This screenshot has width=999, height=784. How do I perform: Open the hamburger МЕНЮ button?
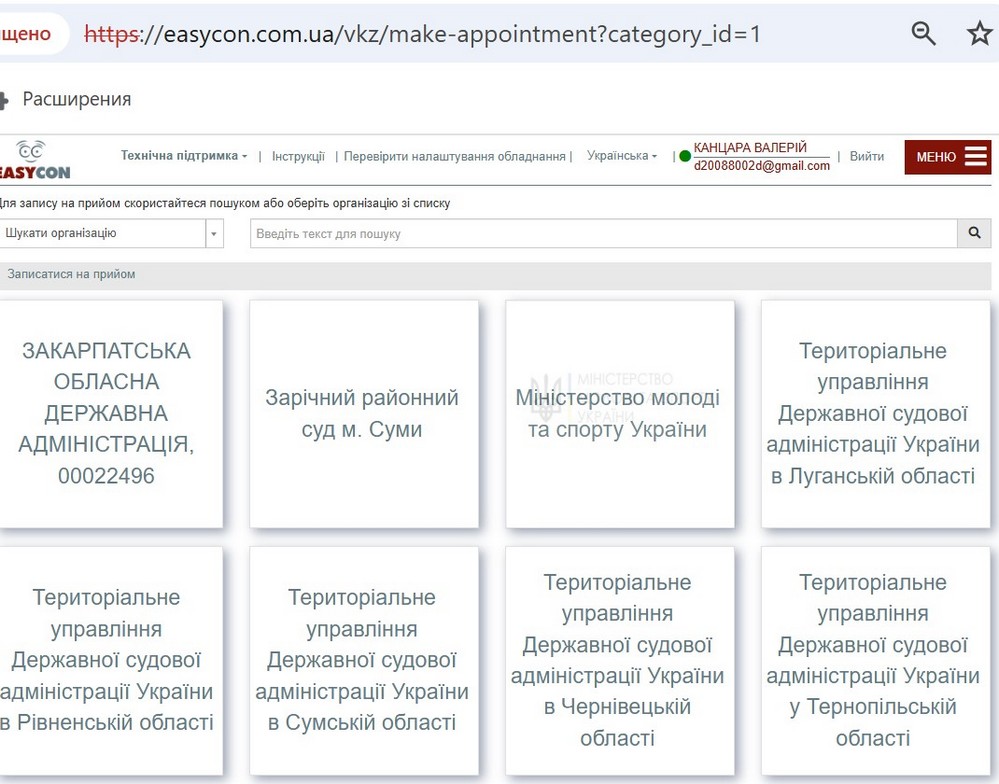tap(948, 157)
